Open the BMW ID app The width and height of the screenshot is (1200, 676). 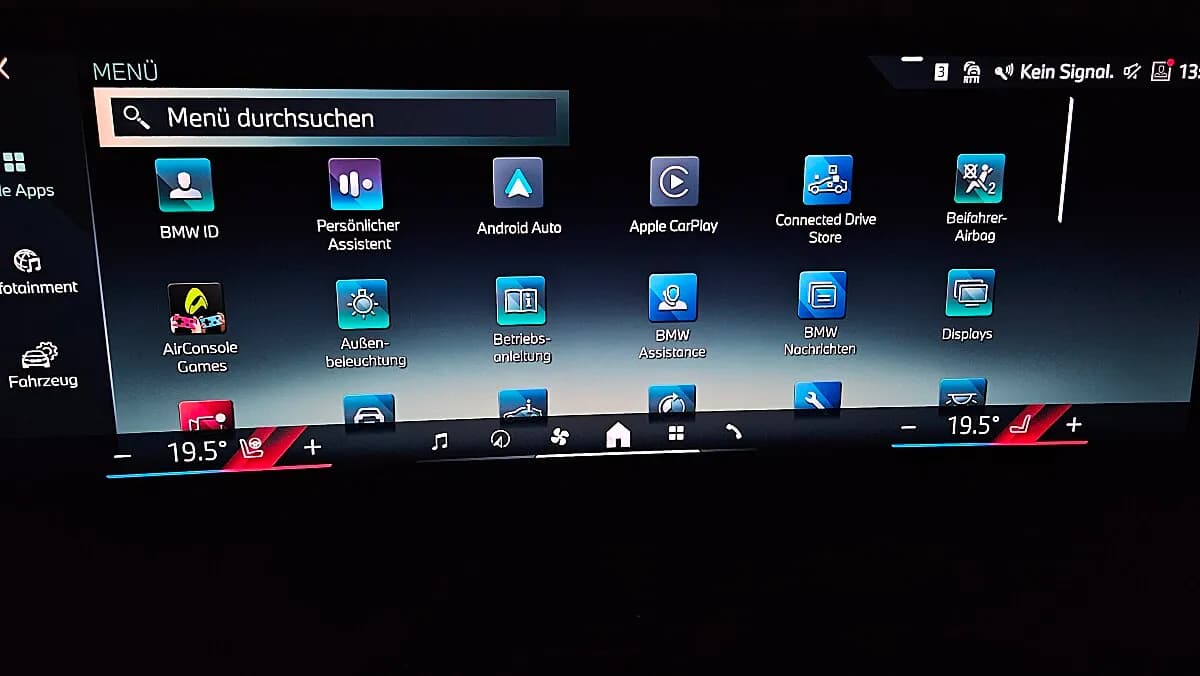click(185, 200)
